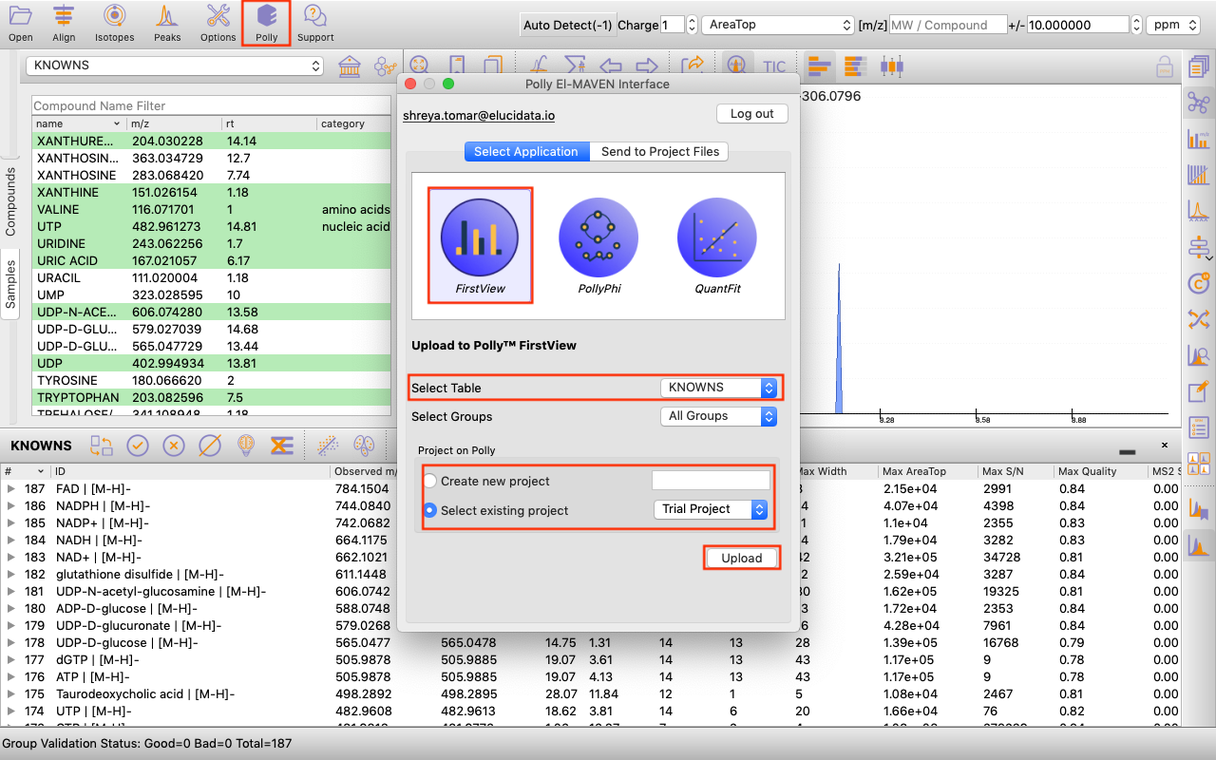1216x760 pixels.
Task: Click the Upload button
Action: (x=742, y=558)
